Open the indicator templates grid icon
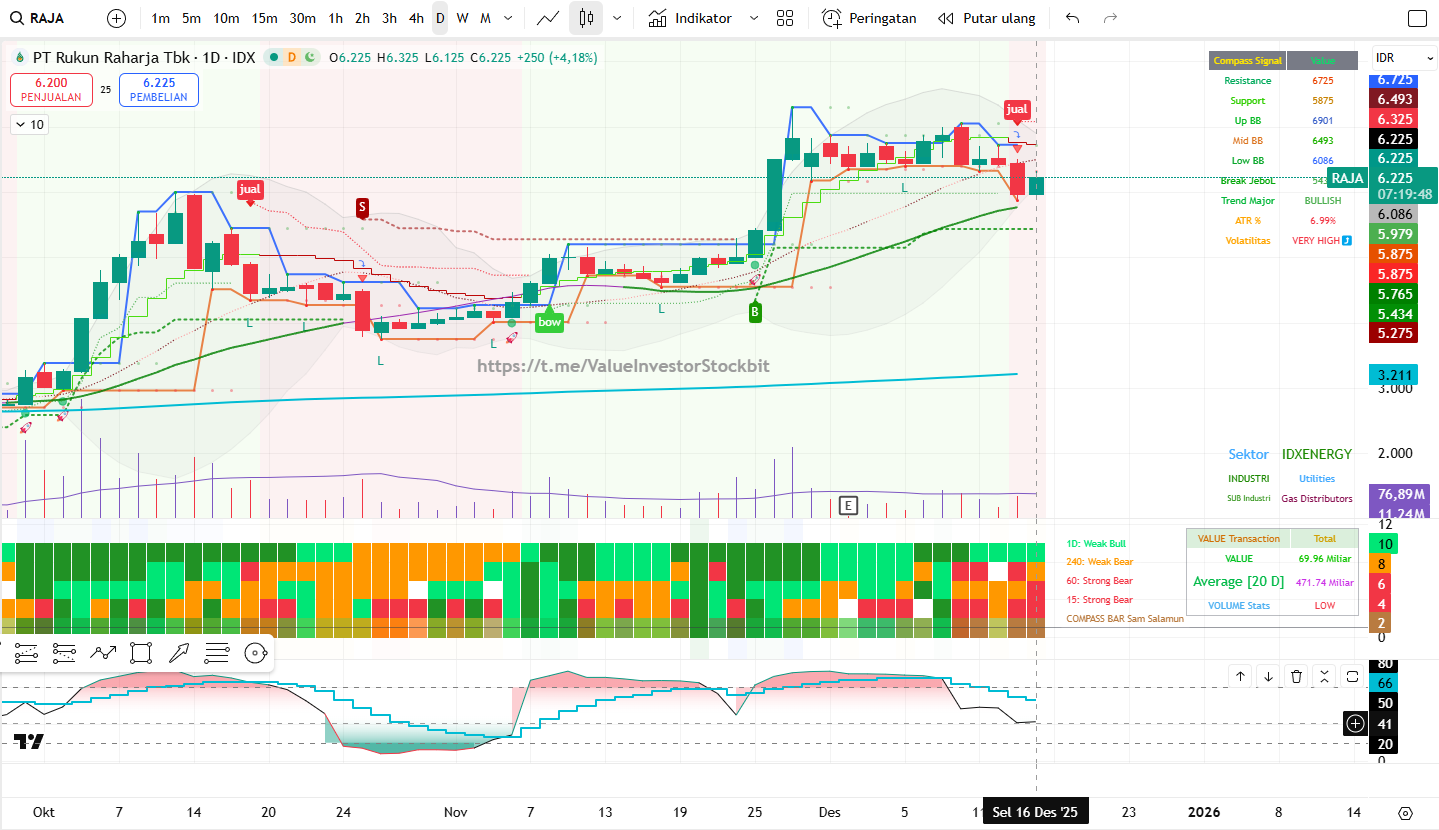Viewport: 1439px width, 830px height. (785, 18)
